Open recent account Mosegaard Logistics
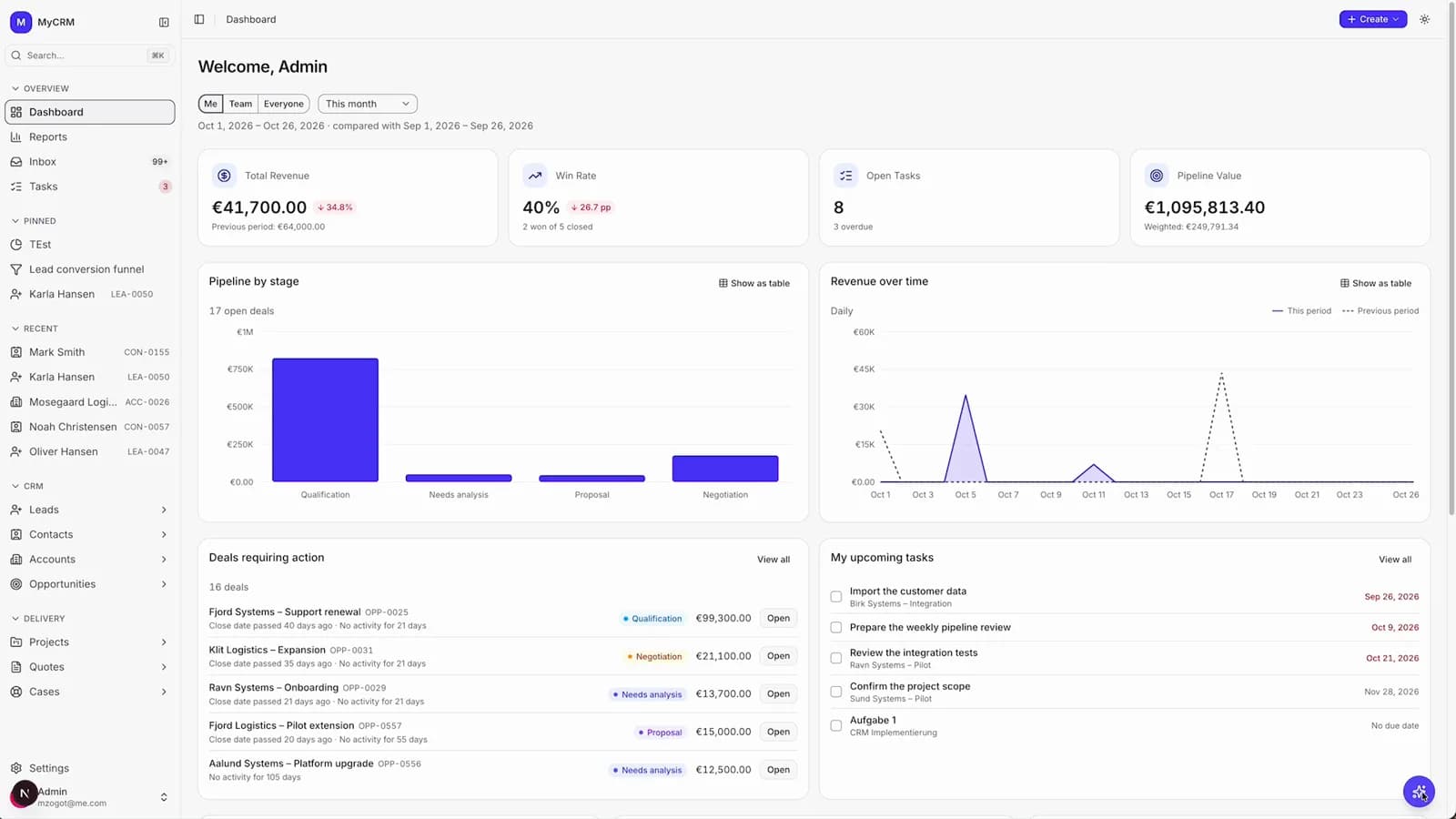Screen dimensions: 1456x819 [x=90, y=402]
